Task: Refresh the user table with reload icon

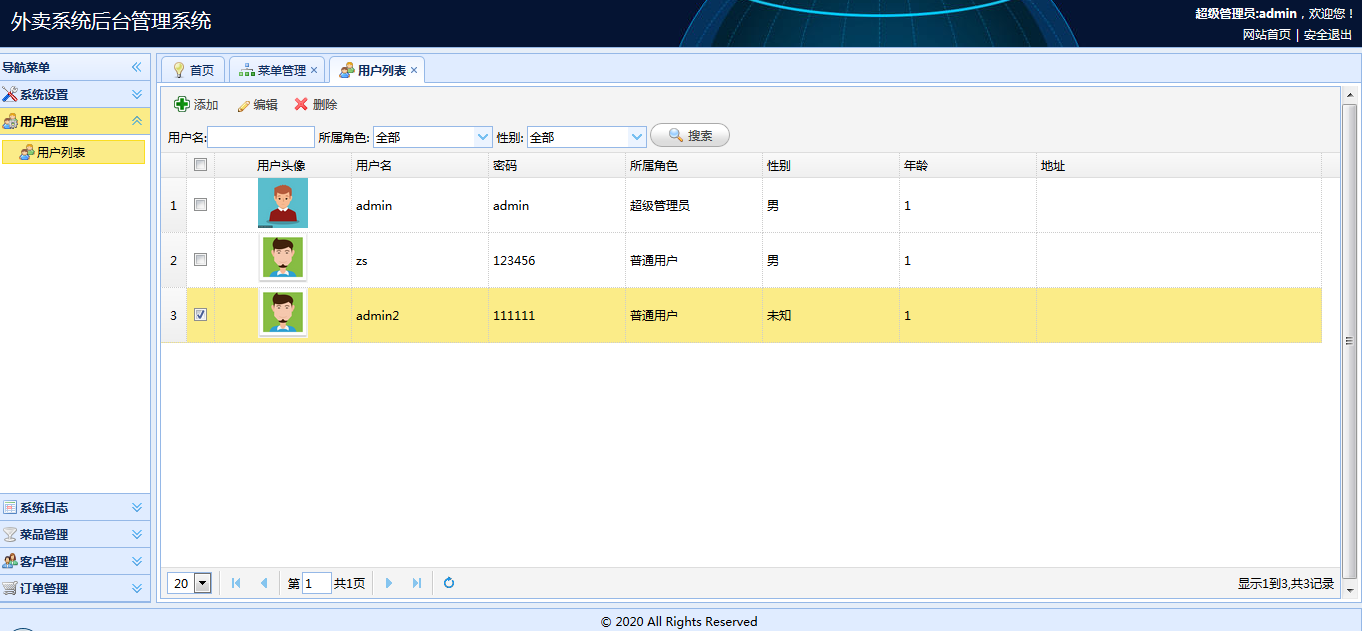Action: [449, 583]
